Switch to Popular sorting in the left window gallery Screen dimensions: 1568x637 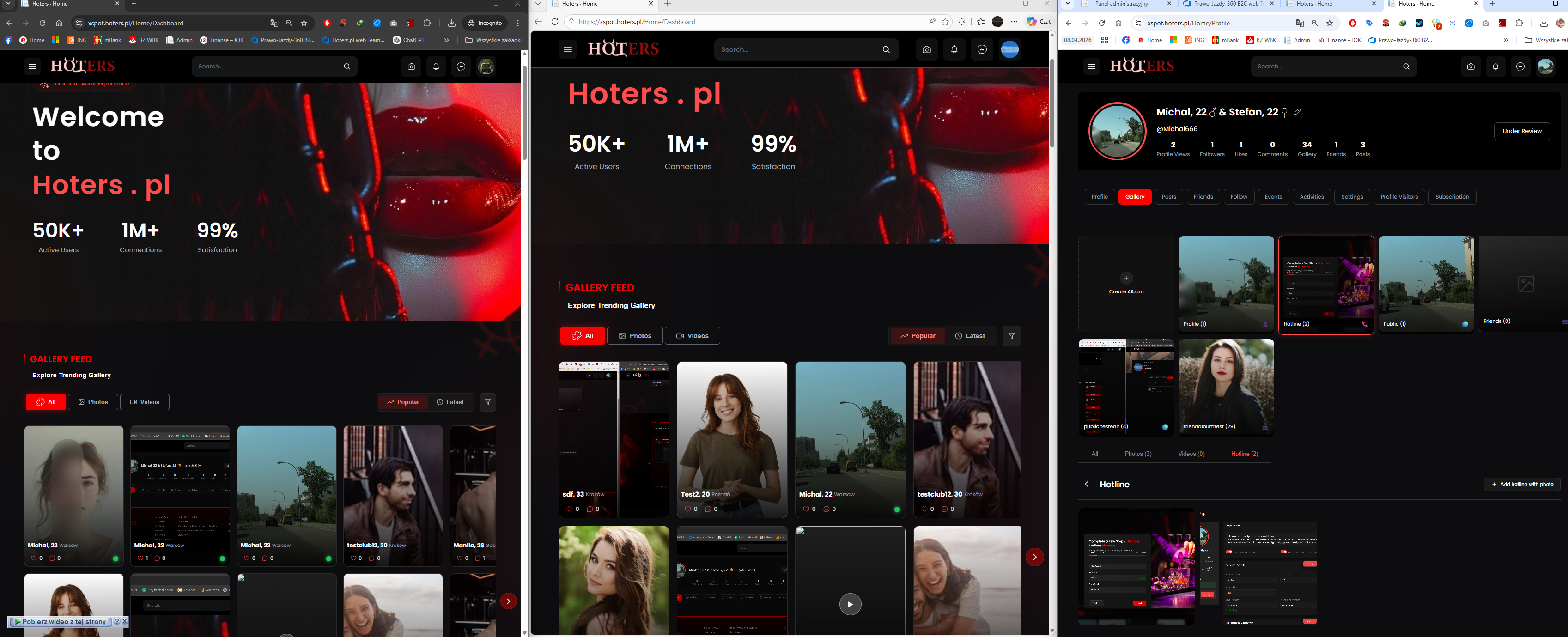pyautogui.click(x=403, y=402)
